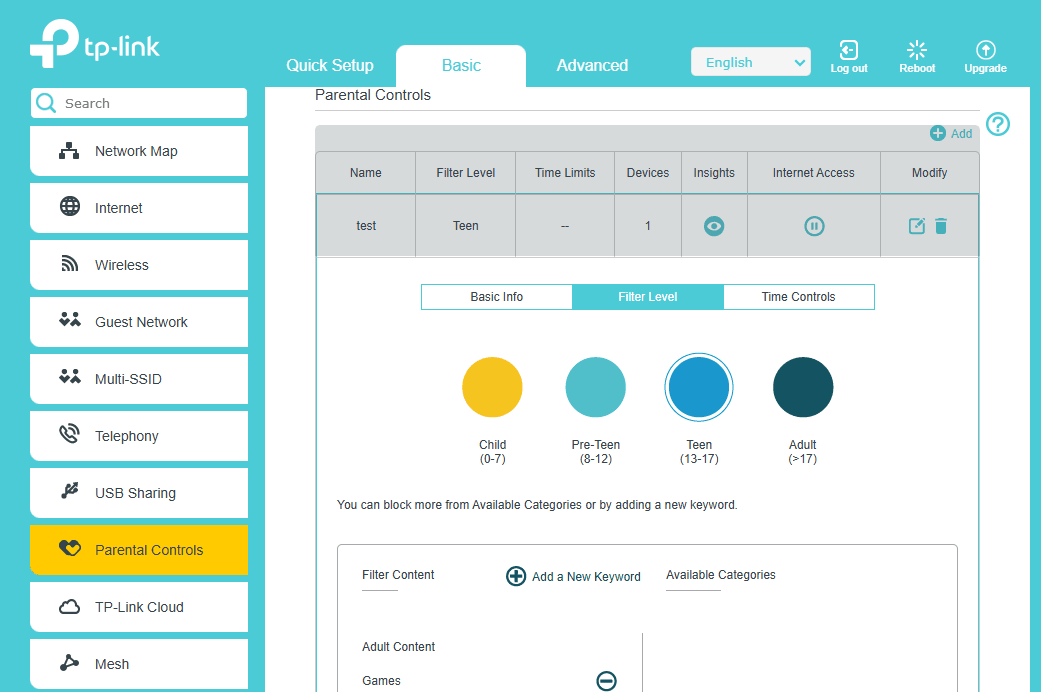The width and height of the screenshot is (1041, 692).
Task: Click the Add profile plus icon
Action: point(937,133)
